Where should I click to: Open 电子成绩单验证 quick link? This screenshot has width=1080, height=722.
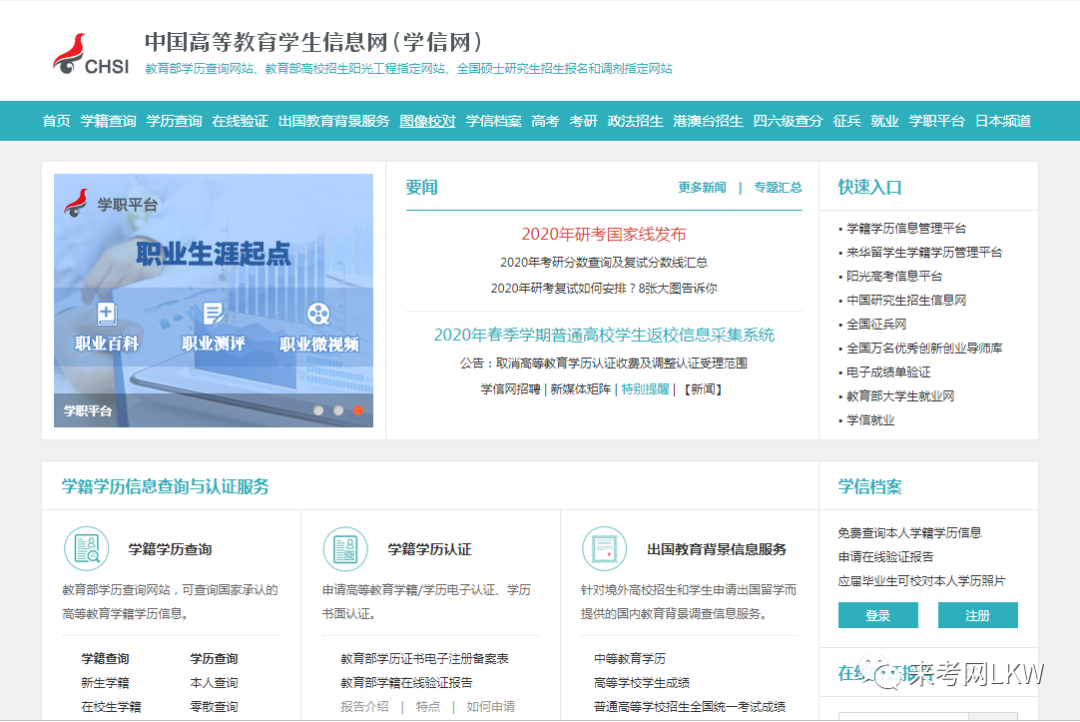tap(889, 372)
